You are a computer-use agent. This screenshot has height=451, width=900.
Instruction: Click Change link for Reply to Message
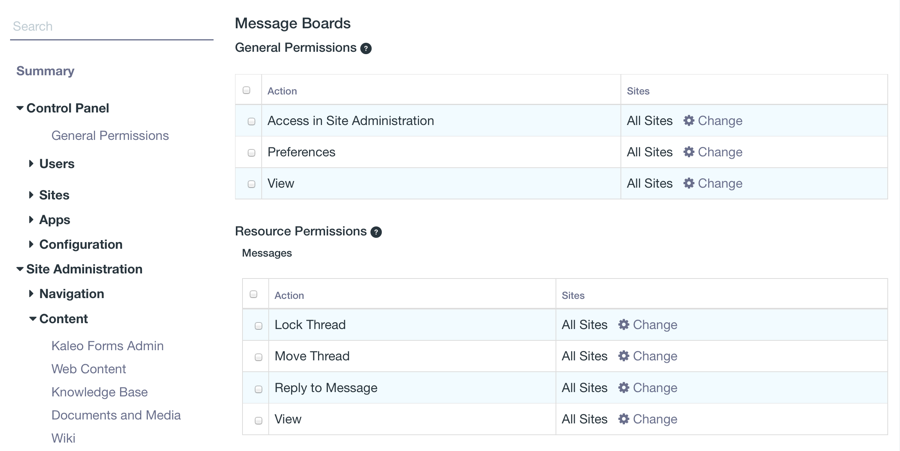(655, 388)
